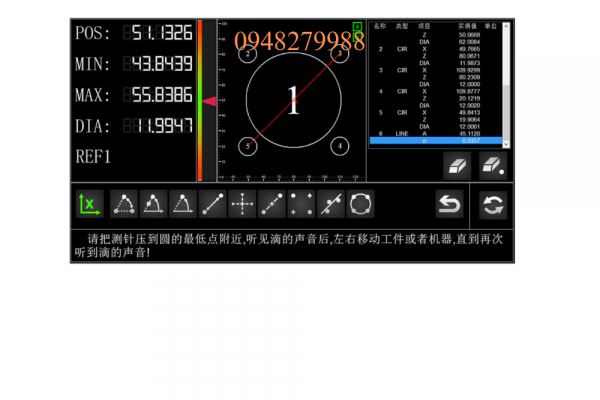
Task: Select the circle with four points tool
Action: coord(360,204)
